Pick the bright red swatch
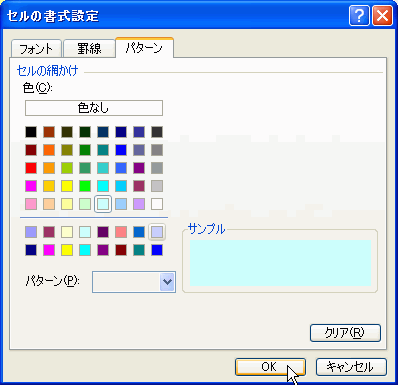This screenshot has width=398, height=385. click(31, 168)
